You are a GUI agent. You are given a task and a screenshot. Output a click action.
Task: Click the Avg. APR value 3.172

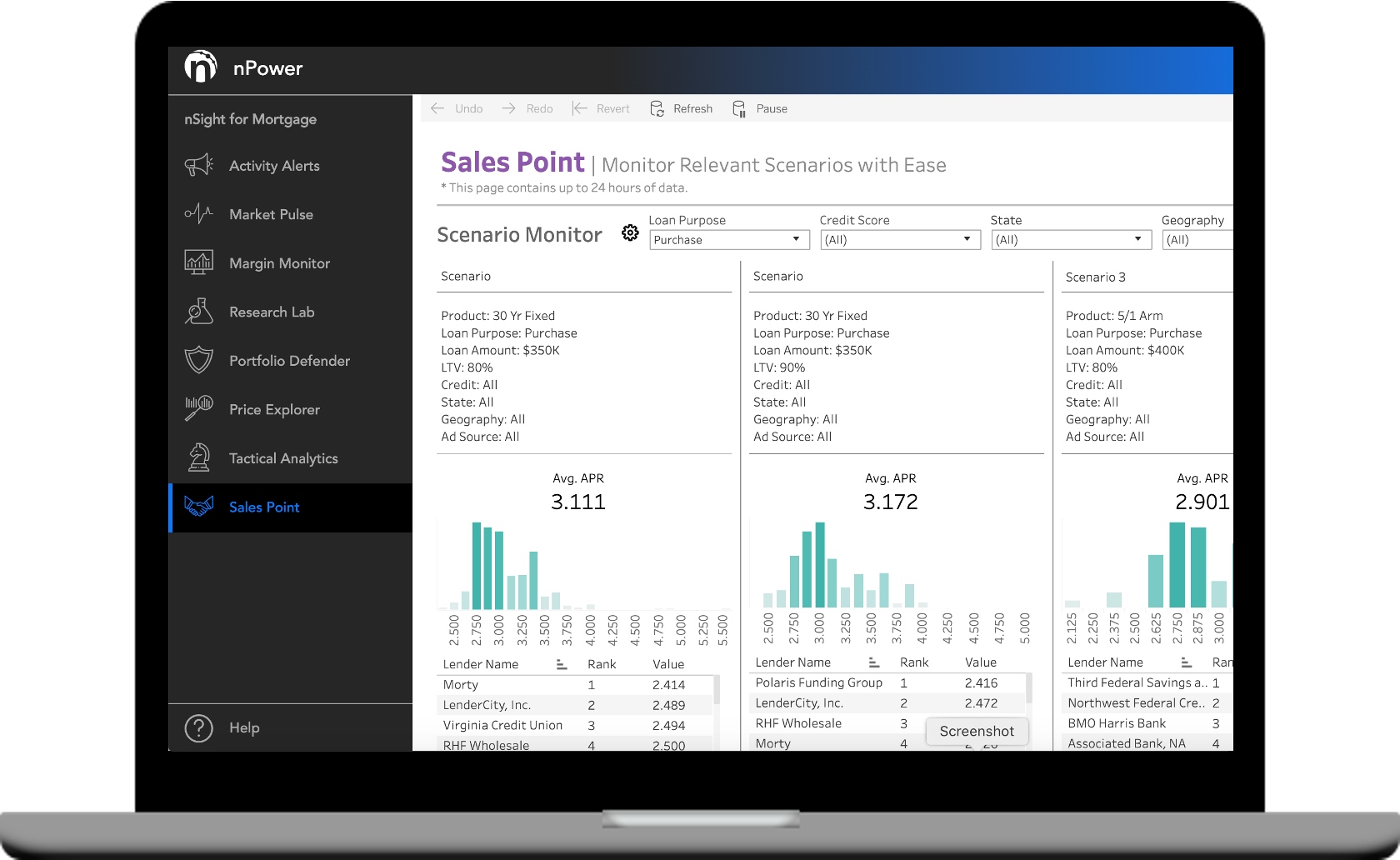[x=891, y=502]
